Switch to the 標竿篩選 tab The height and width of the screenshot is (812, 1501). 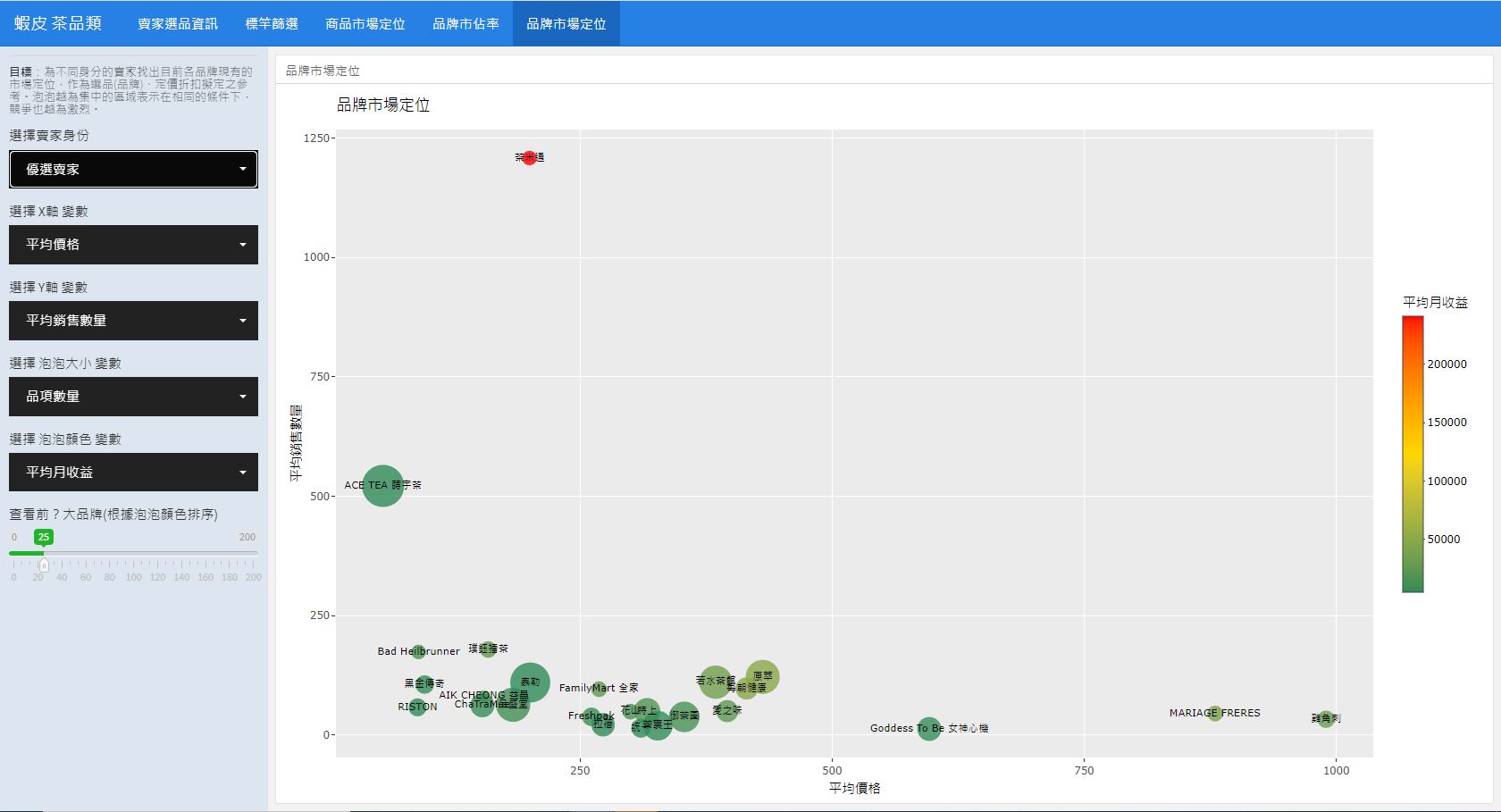pos(272,23)
